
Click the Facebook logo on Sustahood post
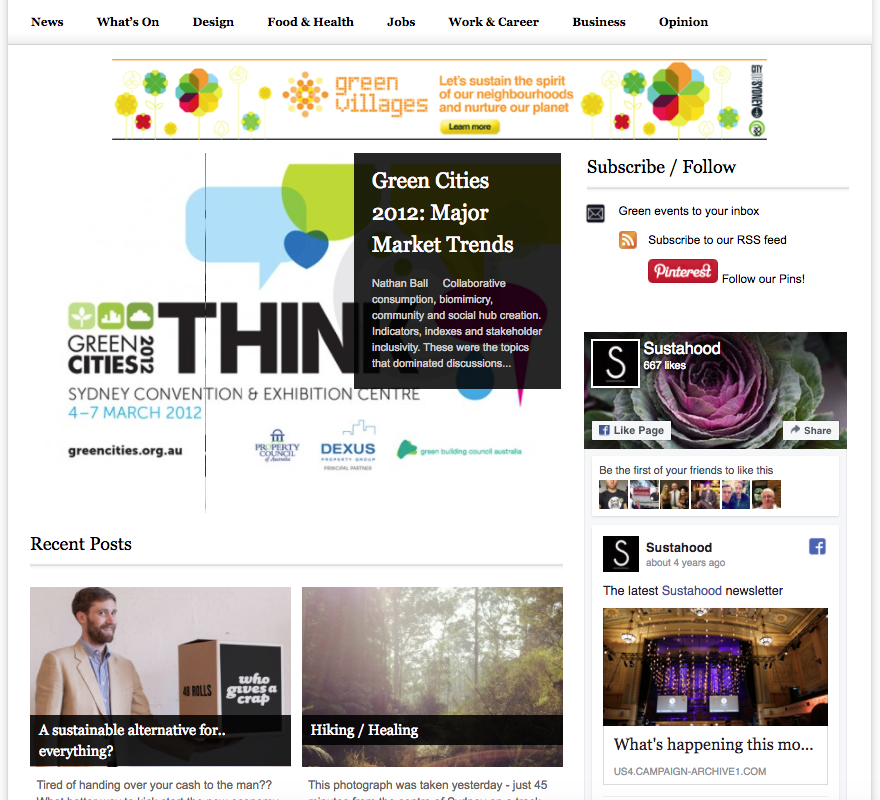pyautogui.click(x=817, y=547)
